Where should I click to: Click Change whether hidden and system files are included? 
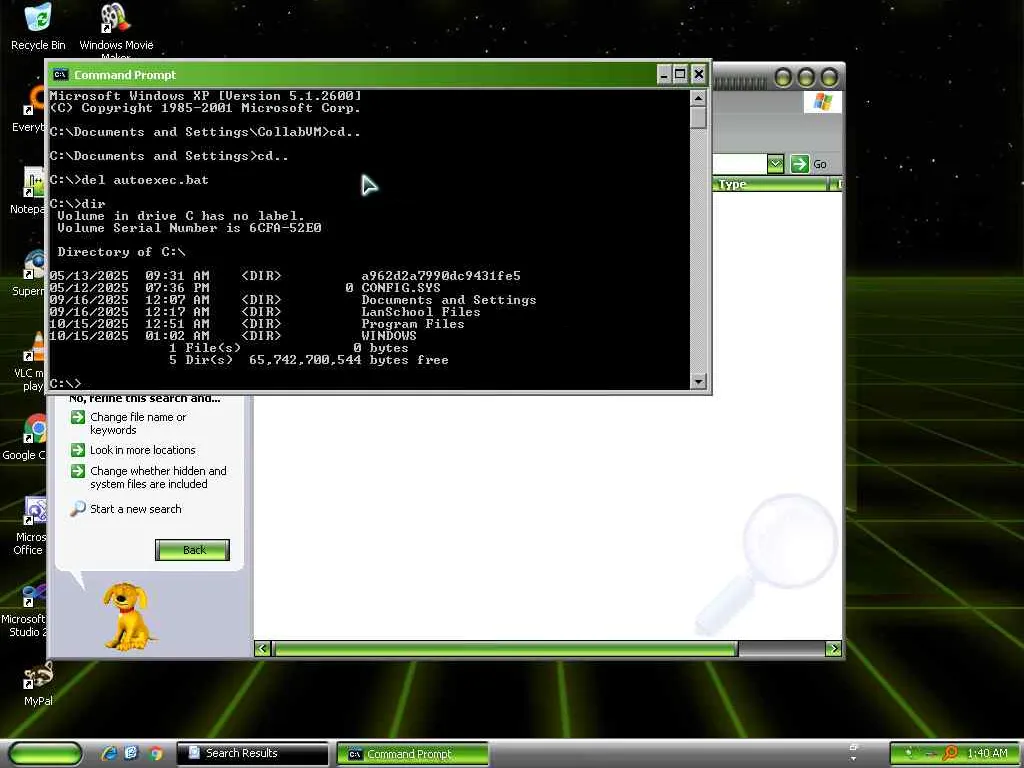(158, 477)
